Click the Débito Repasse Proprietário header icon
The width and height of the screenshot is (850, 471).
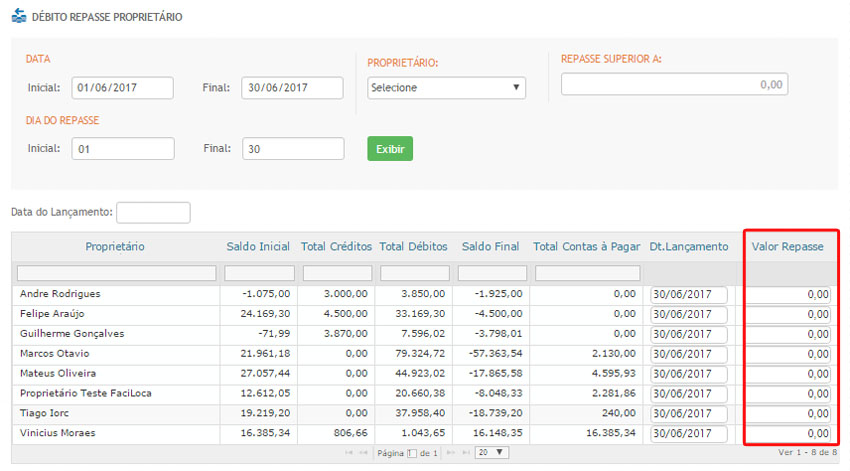(18, 17)
